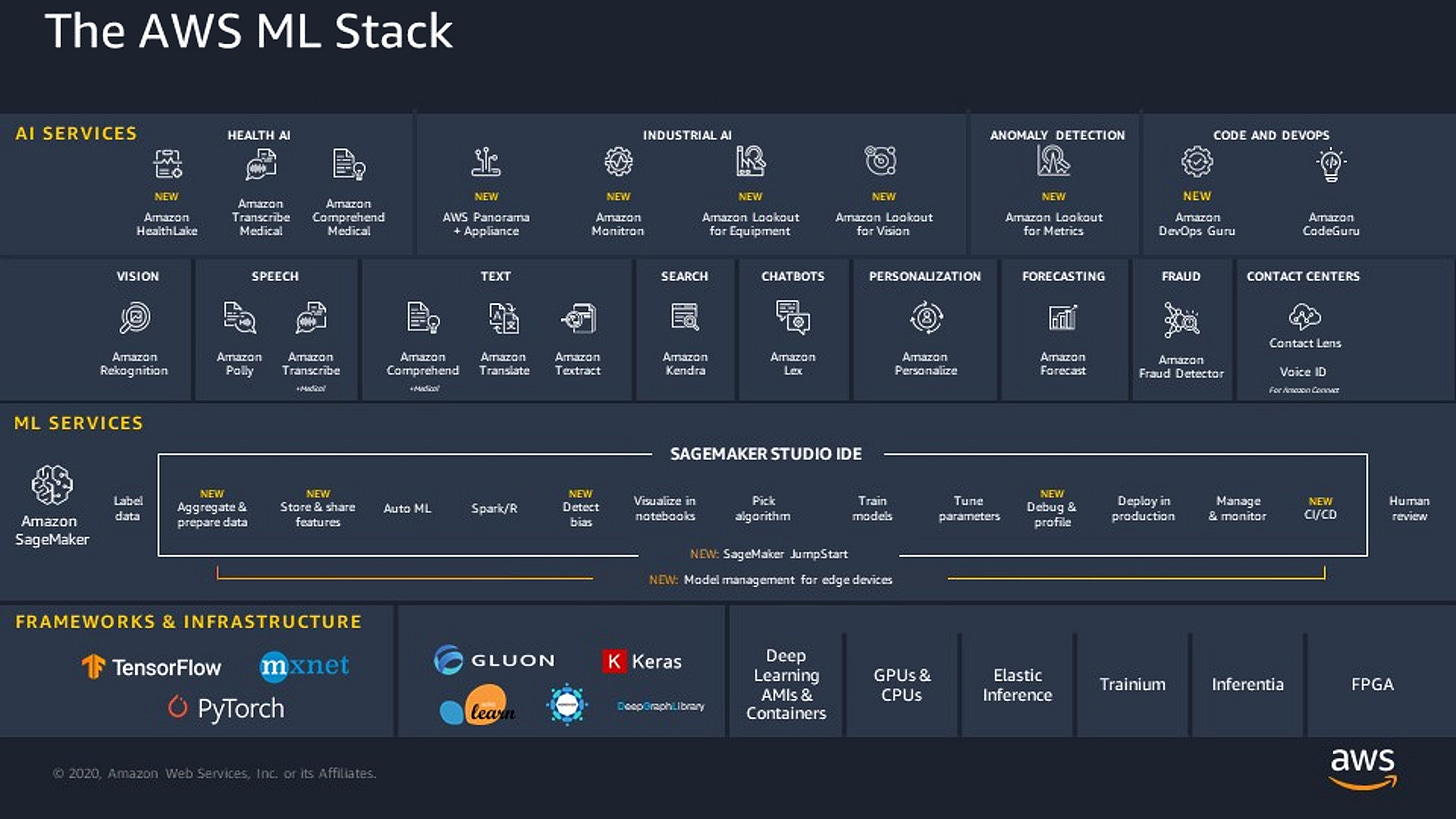The height and width of the screenshot is (819, 1456).
Task: Click the Auto ML step
Action: 407,508
